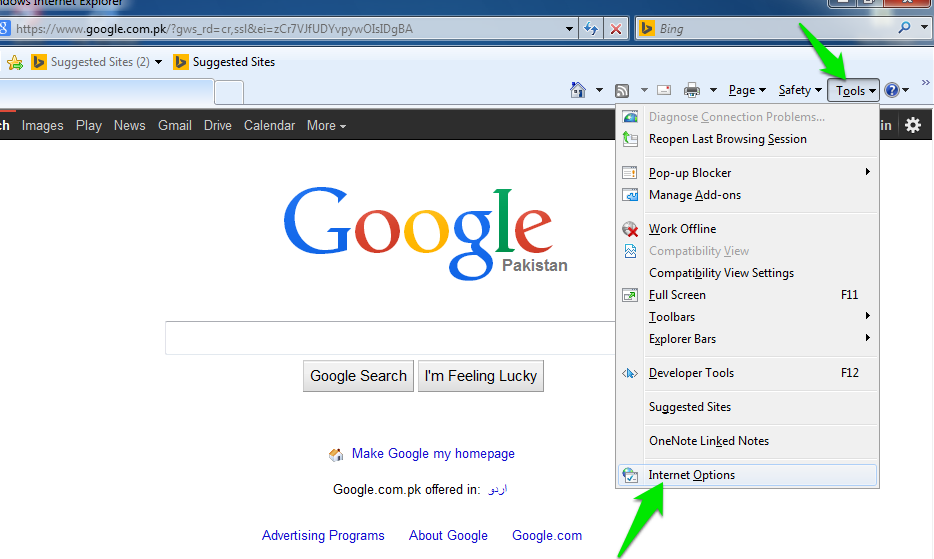The image size is (934, 559).
Task: Click the Google Search button
Action: tap(358, 376)
